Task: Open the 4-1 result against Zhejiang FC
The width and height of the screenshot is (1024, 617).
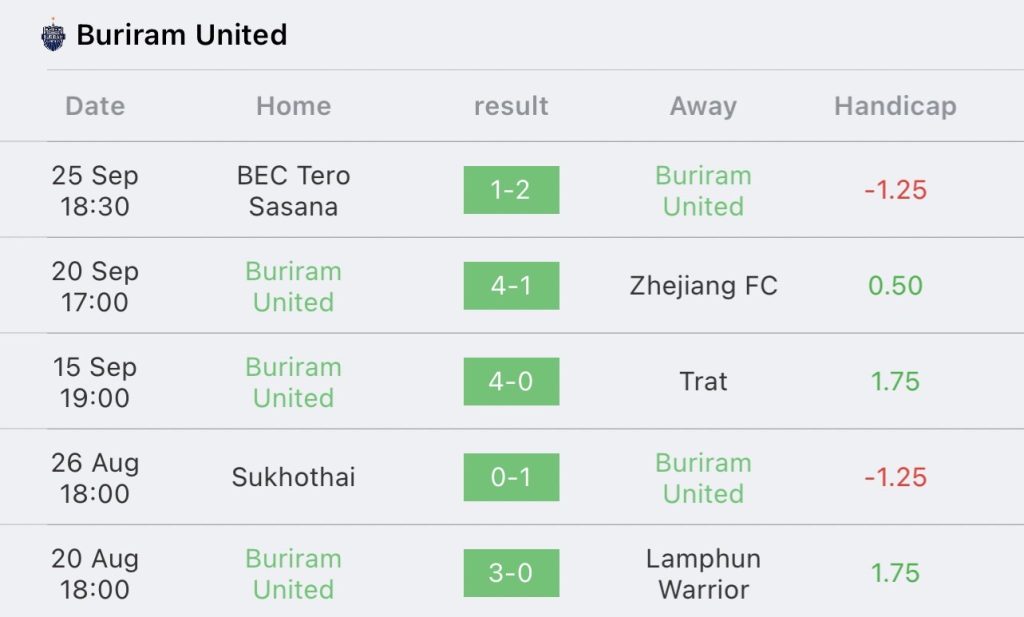Action: click(511, 285)
